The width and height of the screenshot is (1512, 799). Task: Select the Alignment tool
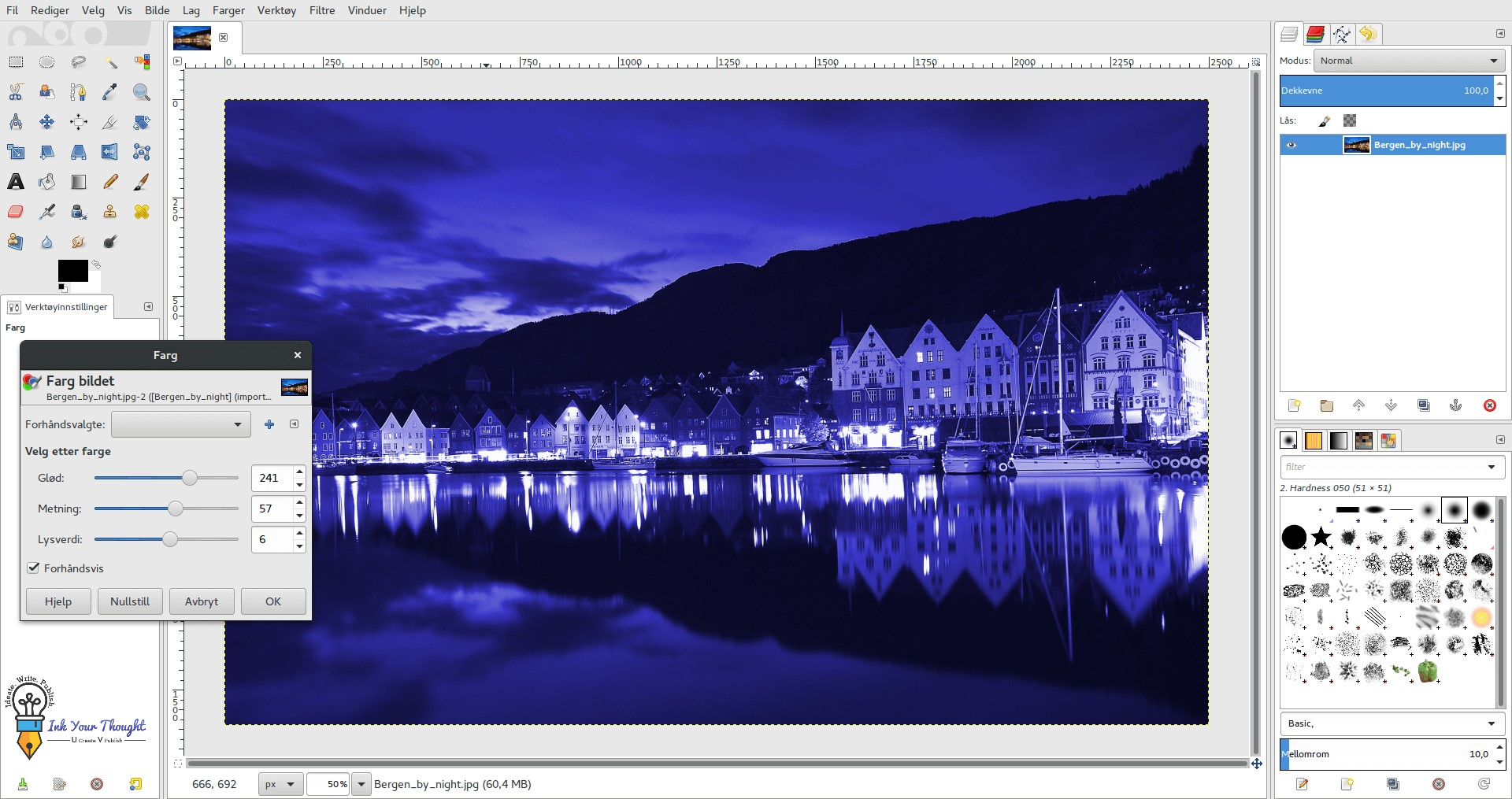pyautogui.click(x=79, y=122)
